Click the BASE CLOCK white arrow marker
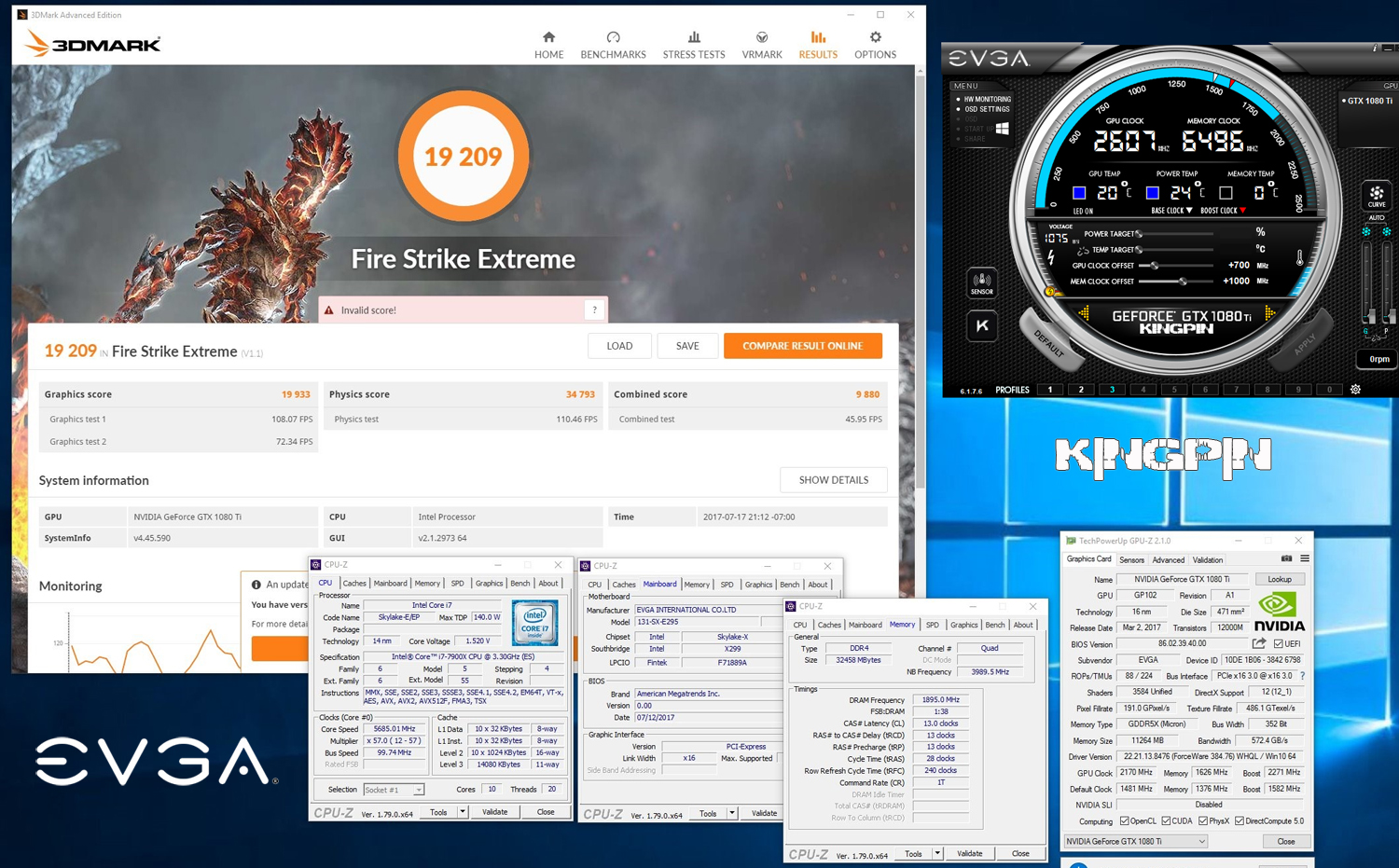 pos(1189,211)
